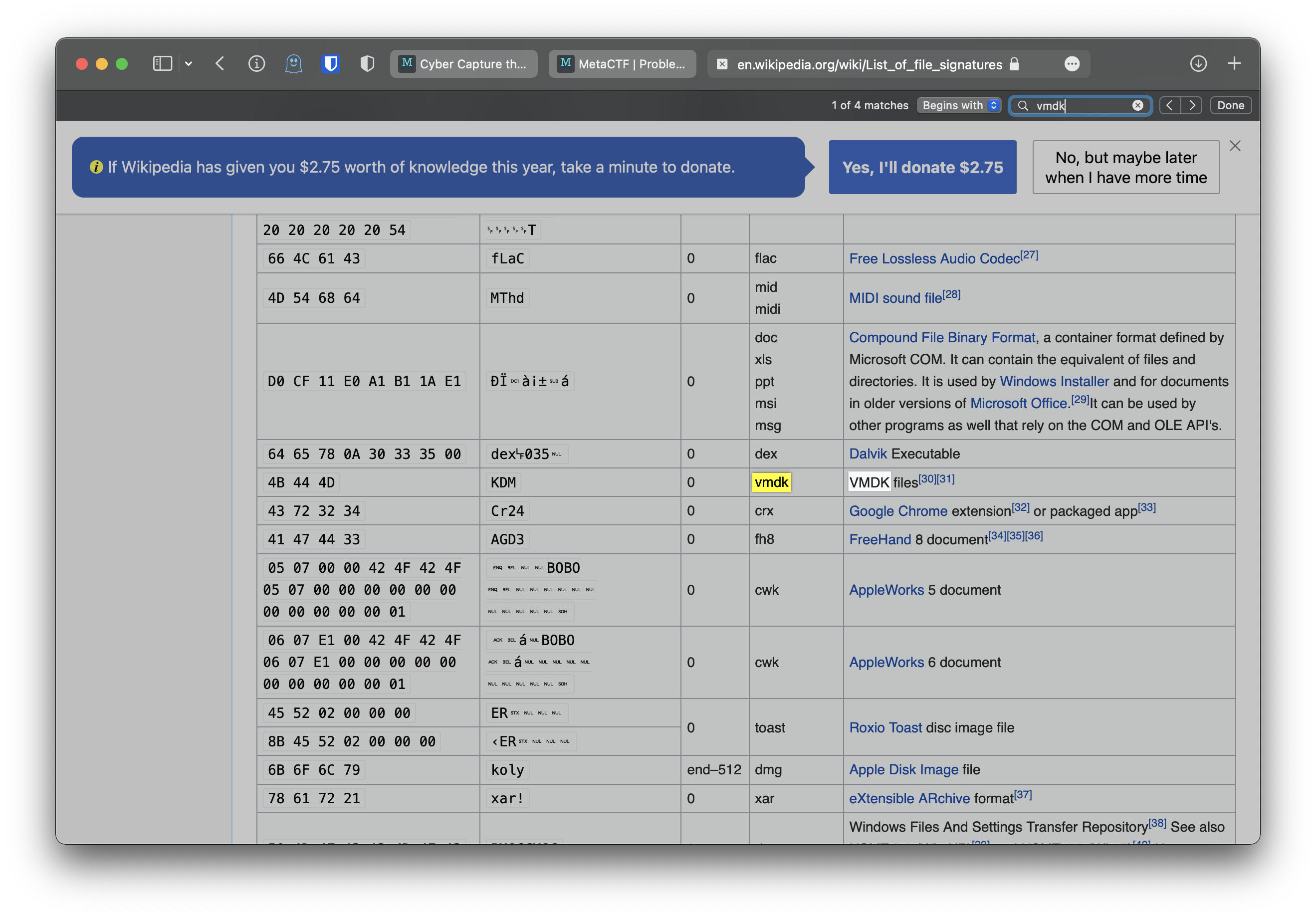Screen dimensions: 1316x918
Task: Click the find search field containing vmdk
Action: [x=1080, y=105]
